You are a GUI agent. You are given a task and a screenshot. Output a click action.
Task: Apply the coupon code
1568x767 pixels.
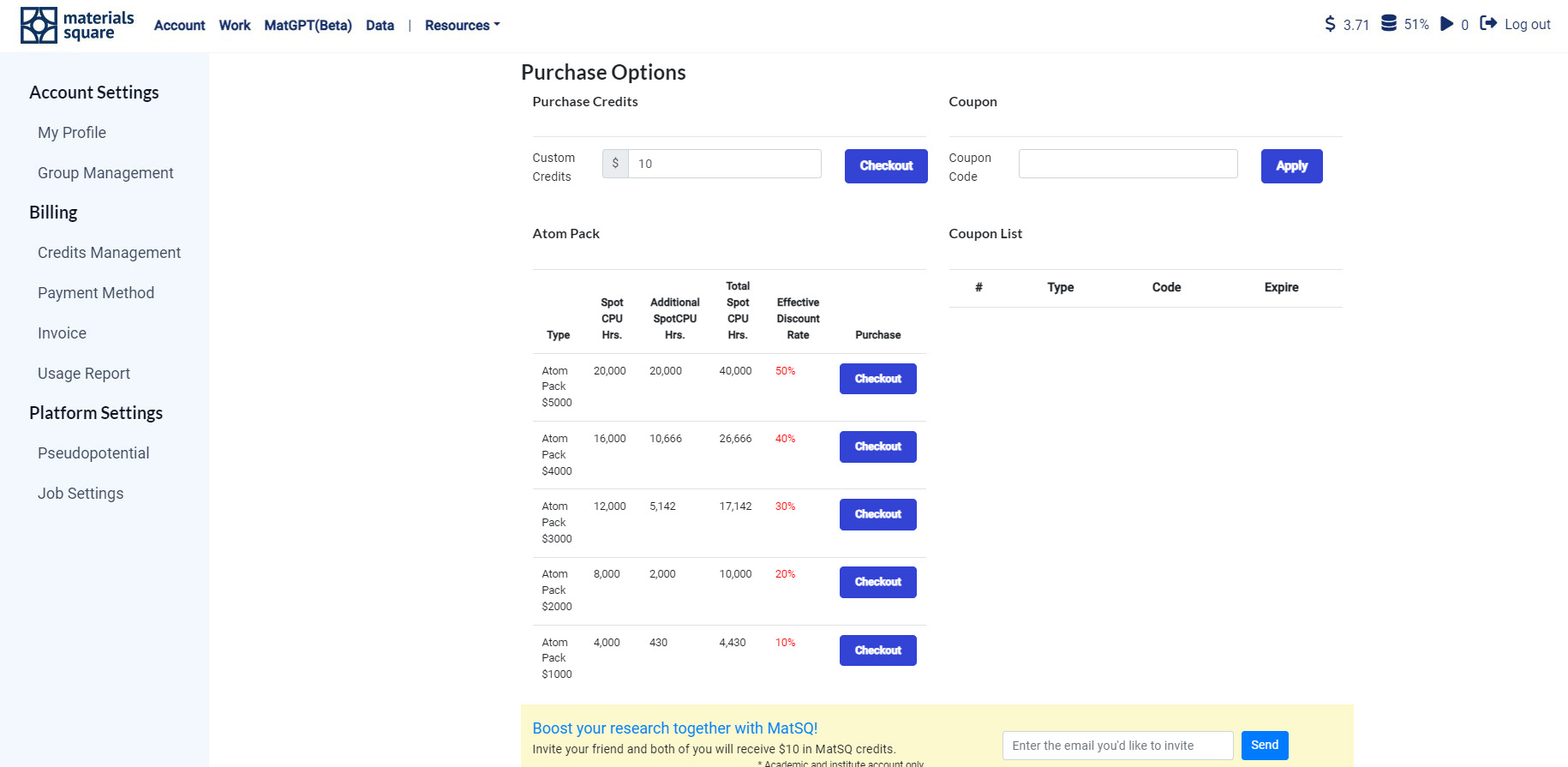click(x=1291, y=166)
